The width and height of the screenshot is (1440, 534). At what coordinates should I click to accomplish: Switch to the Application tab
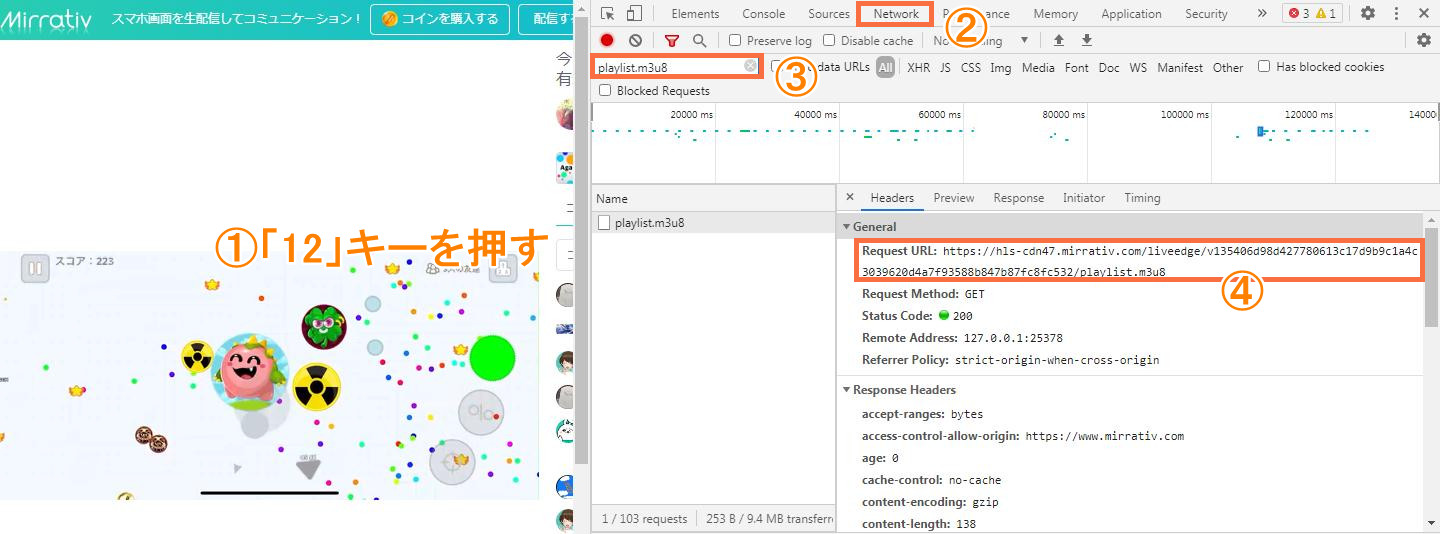pyautogui.click(x=1131, y=14)
